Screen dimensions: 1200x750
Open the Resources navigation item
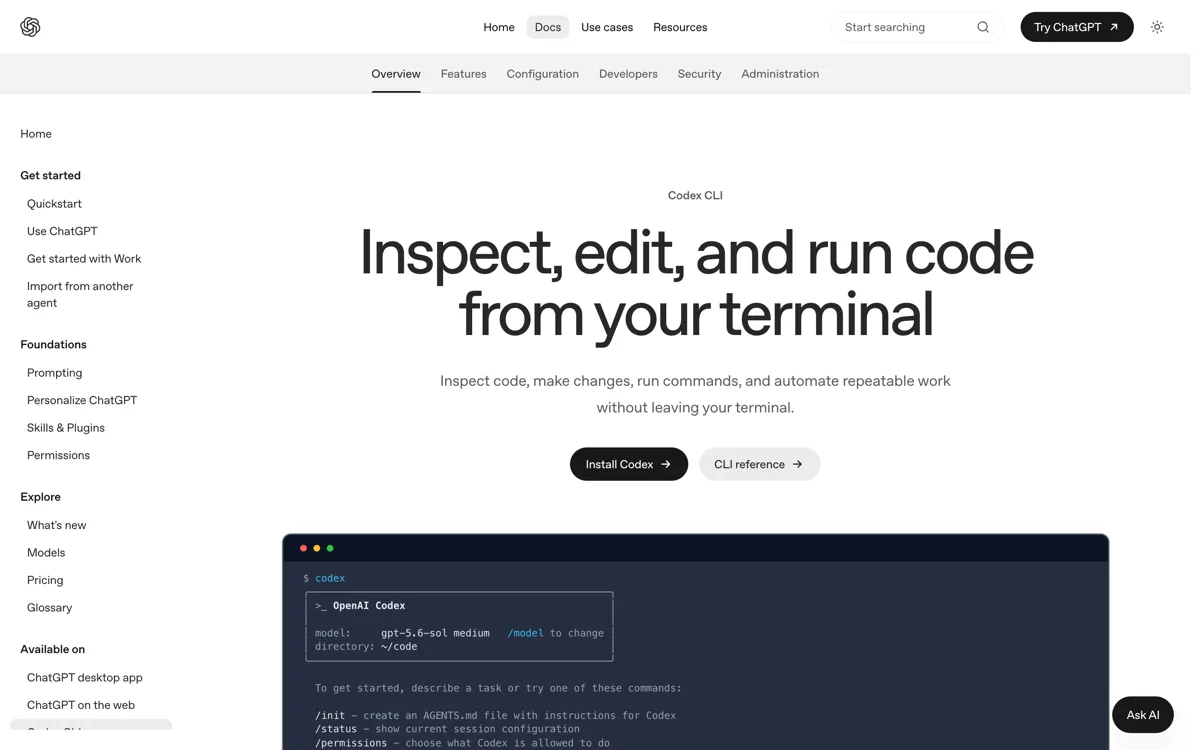[680, 27]
